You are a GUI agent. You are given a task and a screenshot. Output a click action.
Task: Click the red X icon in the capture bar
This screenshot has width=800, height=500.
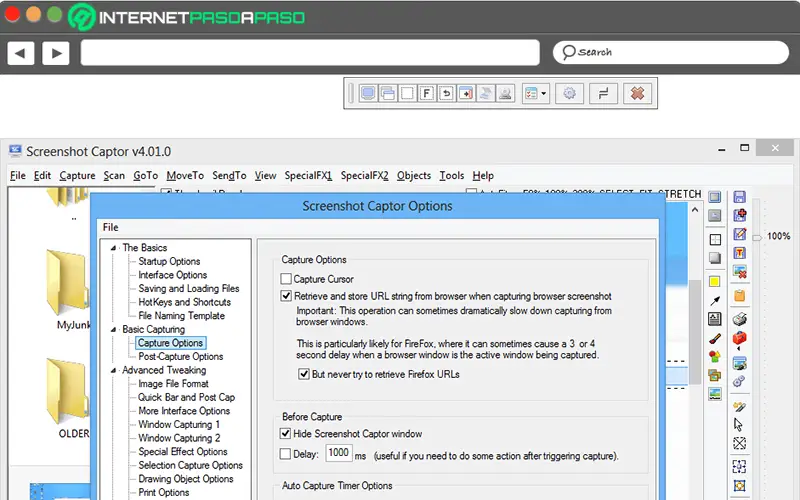pos(636,94)
